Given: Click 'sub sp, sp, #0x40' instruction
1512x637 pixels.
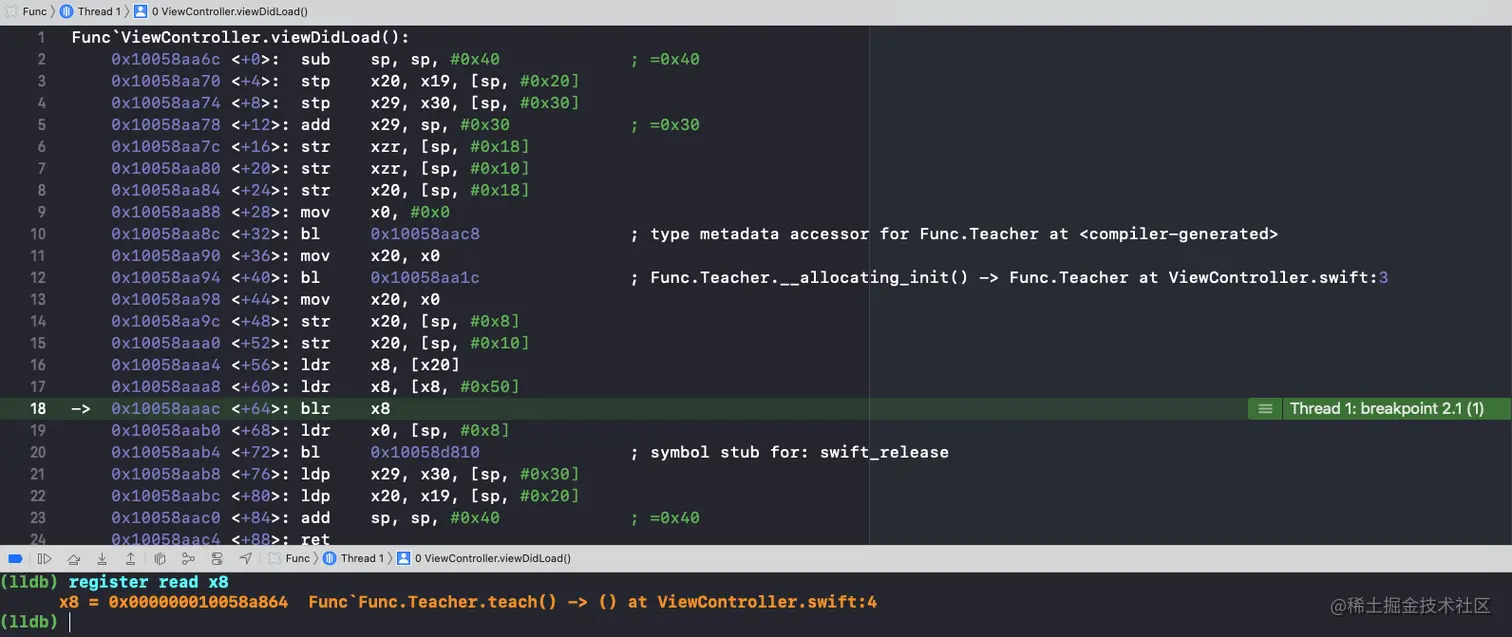Looking at the screenshot, I should (x=400, y=59).
